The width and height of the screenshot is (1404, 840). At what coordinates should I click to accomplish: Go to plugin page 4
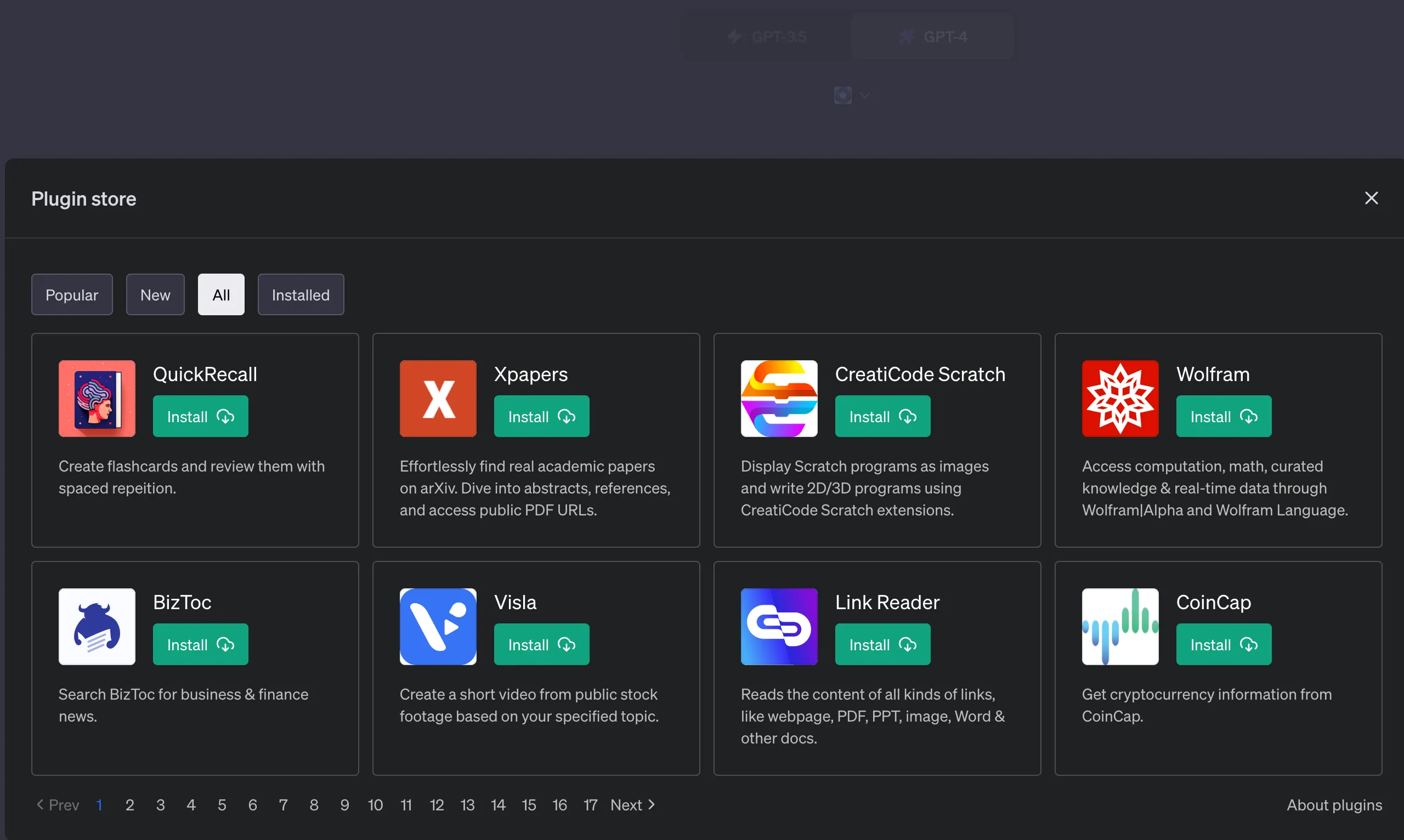click(191, 805)
